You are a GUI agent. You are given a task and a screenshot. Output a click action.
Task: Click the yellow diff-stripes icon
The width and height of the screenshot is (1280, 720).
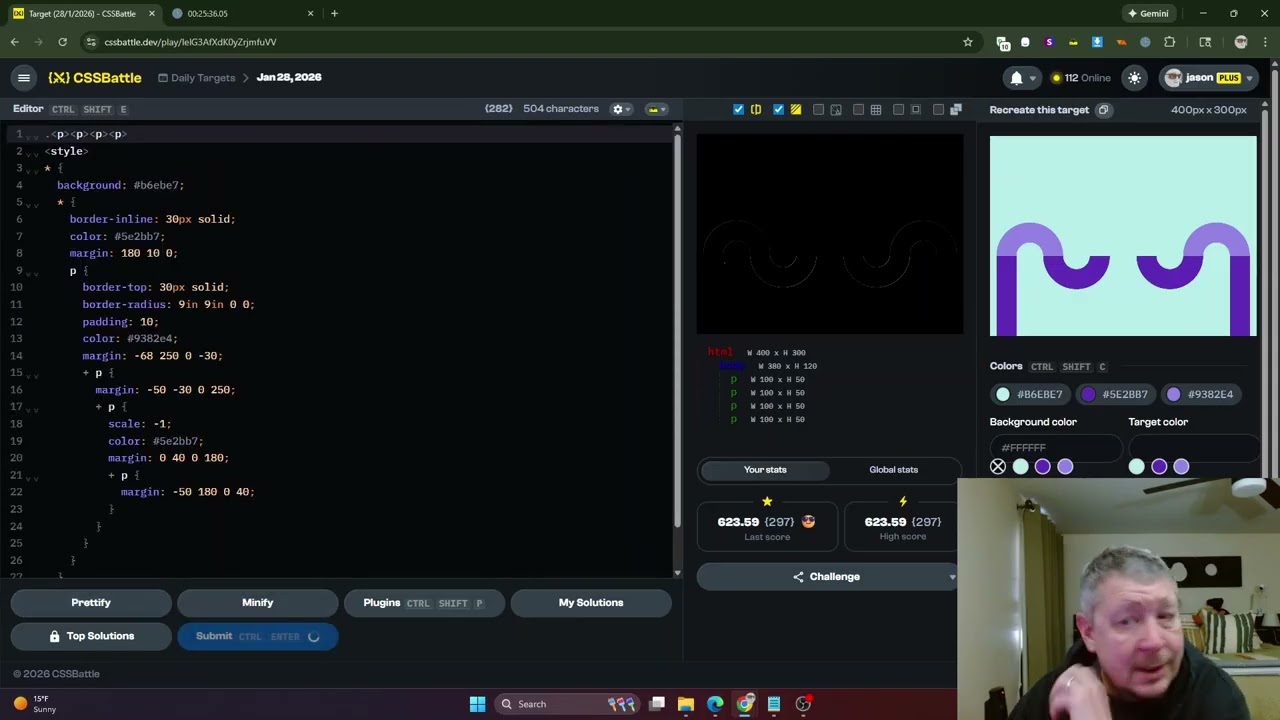[x=796, y=109]
